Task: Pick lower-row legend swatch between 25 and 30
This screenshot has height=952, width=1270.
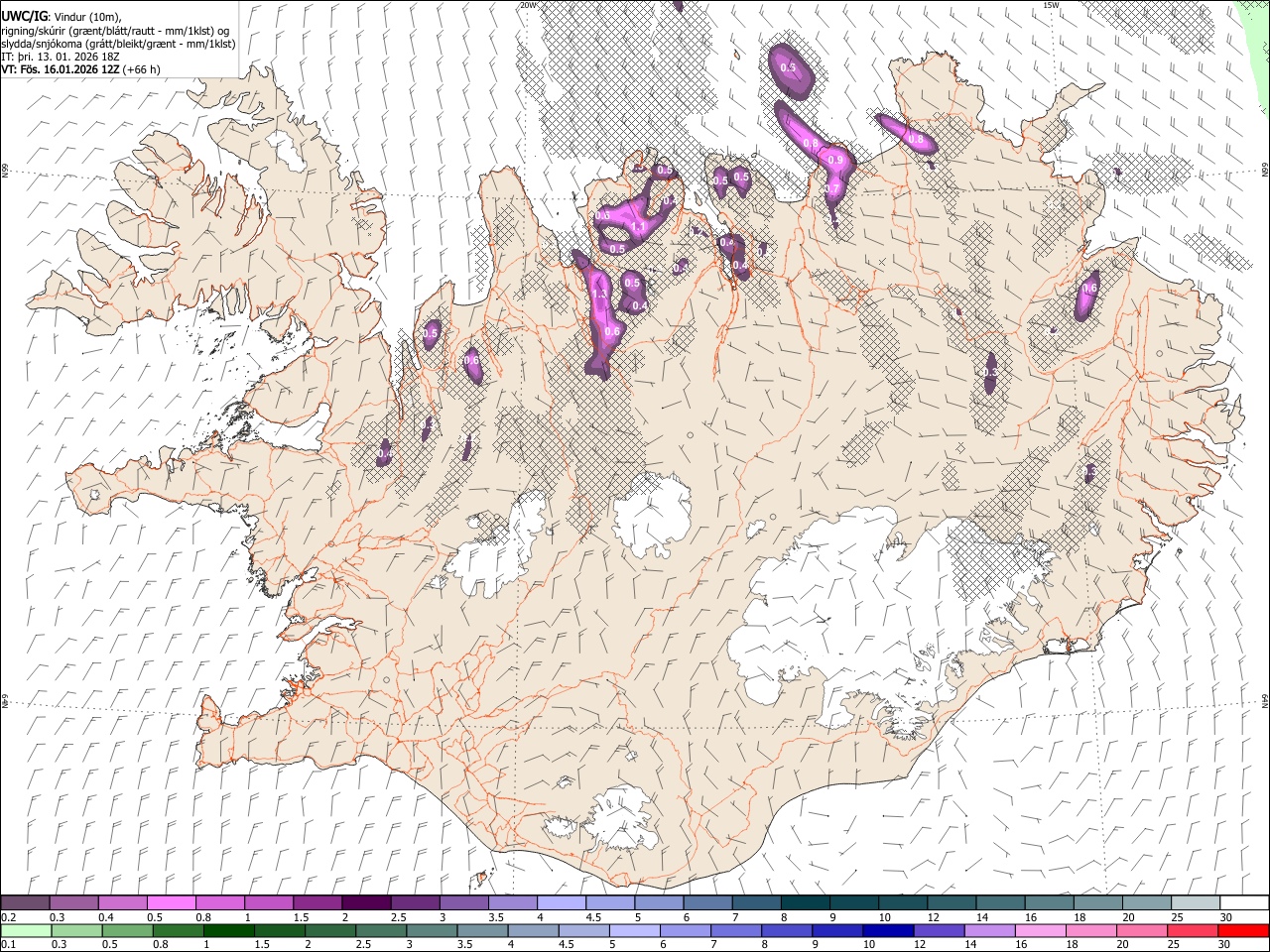Action: click(x=1193, y=931)
